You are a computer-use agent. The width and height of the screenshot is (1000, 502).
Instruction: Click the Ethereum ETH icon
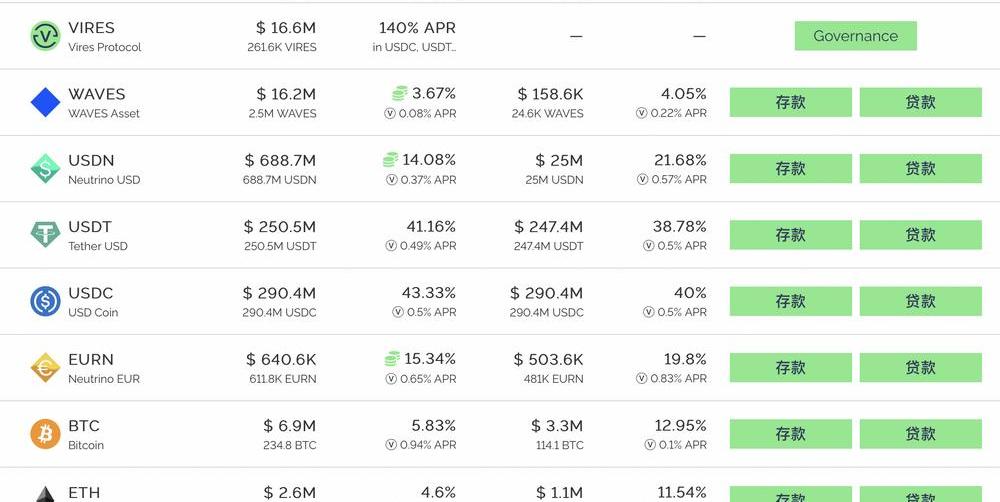45,494
